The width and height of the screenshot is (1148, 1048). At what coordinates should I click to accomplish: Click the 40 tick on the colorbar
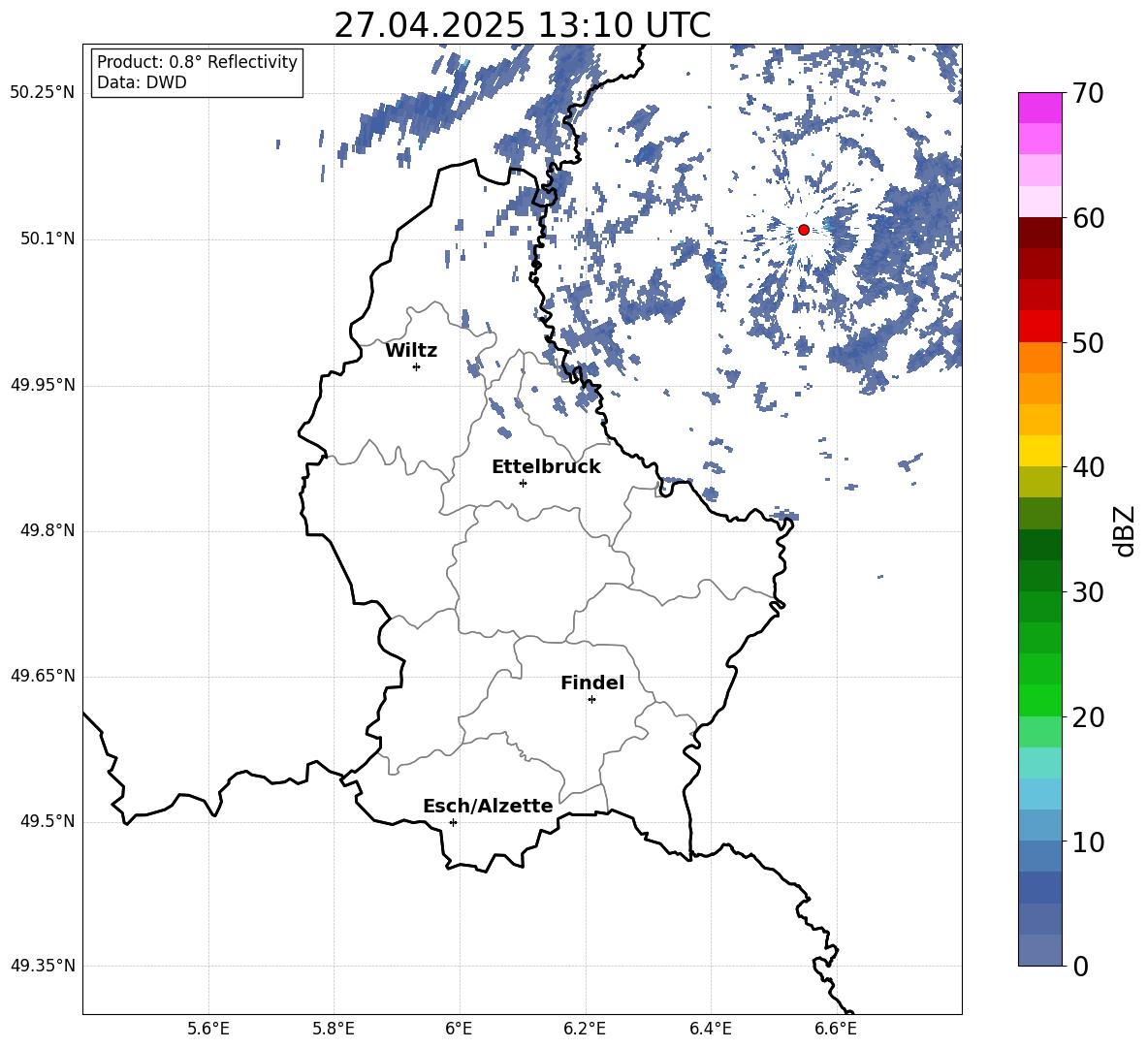tap(1088, 467)
